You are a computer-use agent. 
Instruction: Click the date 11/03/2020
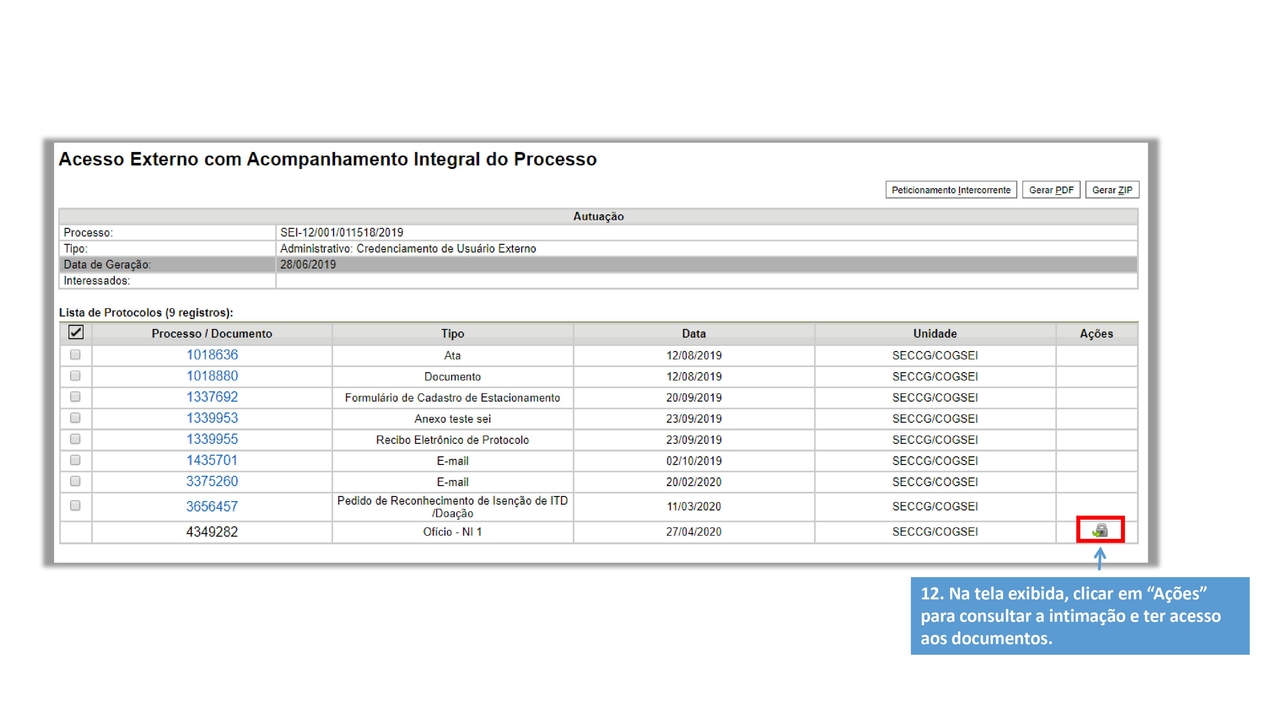tap(694, 507)
